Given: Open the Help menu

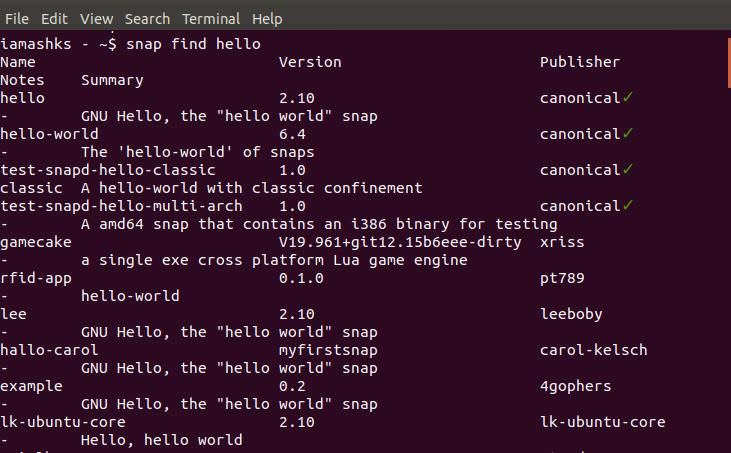Looking at the screenshot, I should point(267,19).
